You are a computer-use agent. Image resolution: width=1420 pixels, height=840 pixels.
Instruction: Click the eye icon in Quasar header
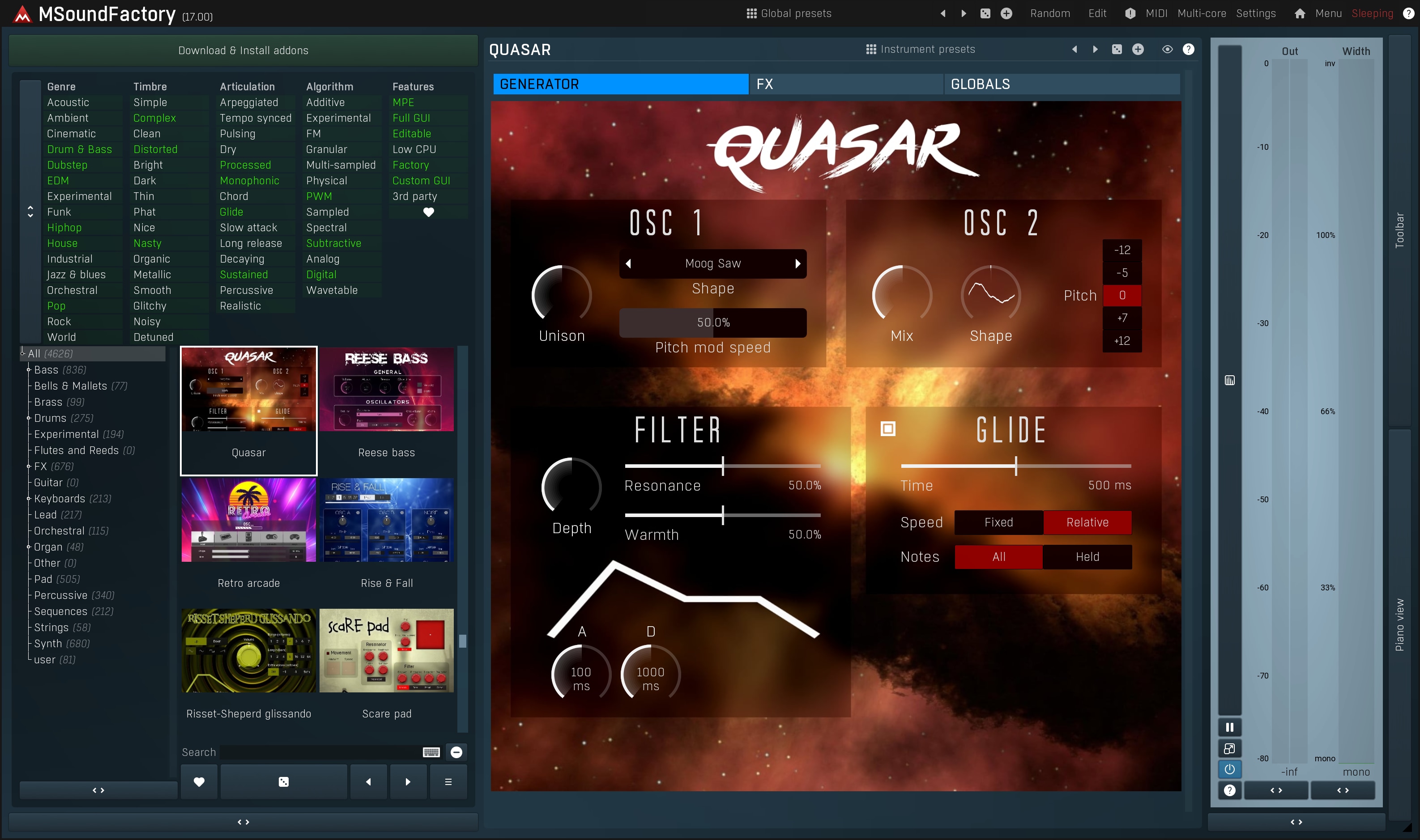(x=1167, y=49)
